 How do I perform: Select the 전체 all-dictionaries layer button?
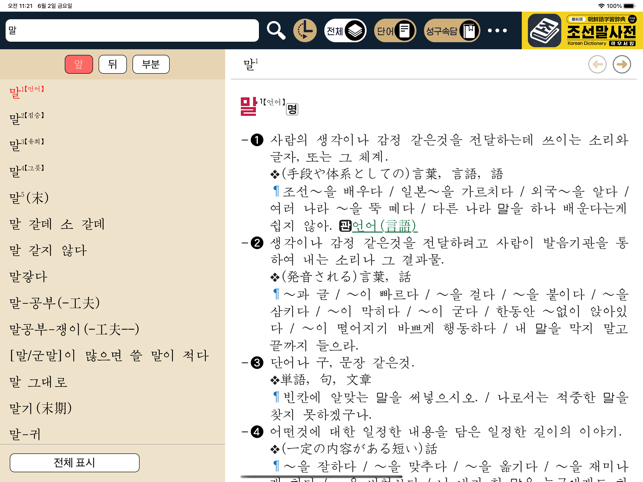346,31
